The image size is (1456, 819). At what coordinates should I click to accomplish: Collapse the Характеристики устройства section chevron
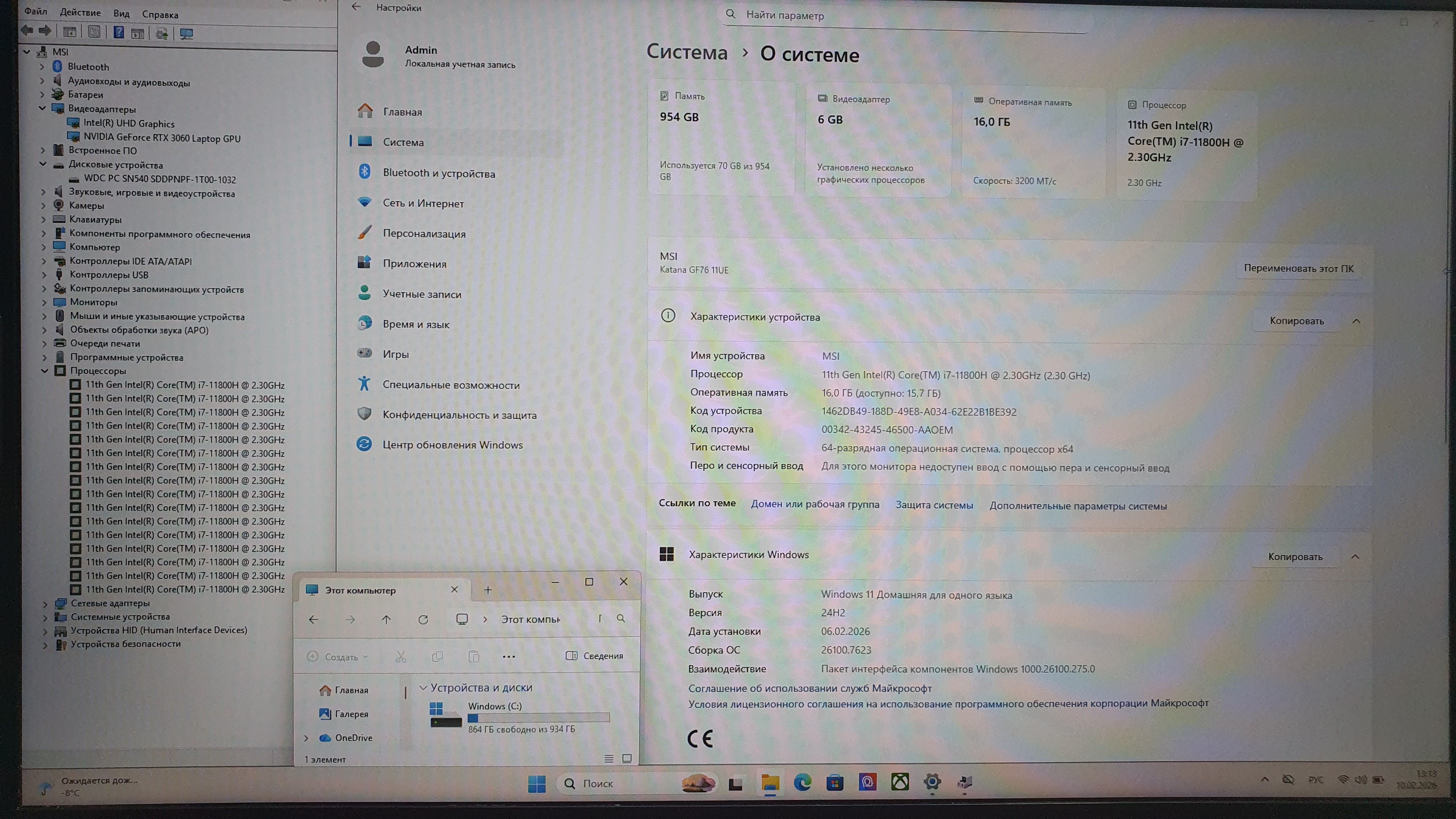(1356, 321)
